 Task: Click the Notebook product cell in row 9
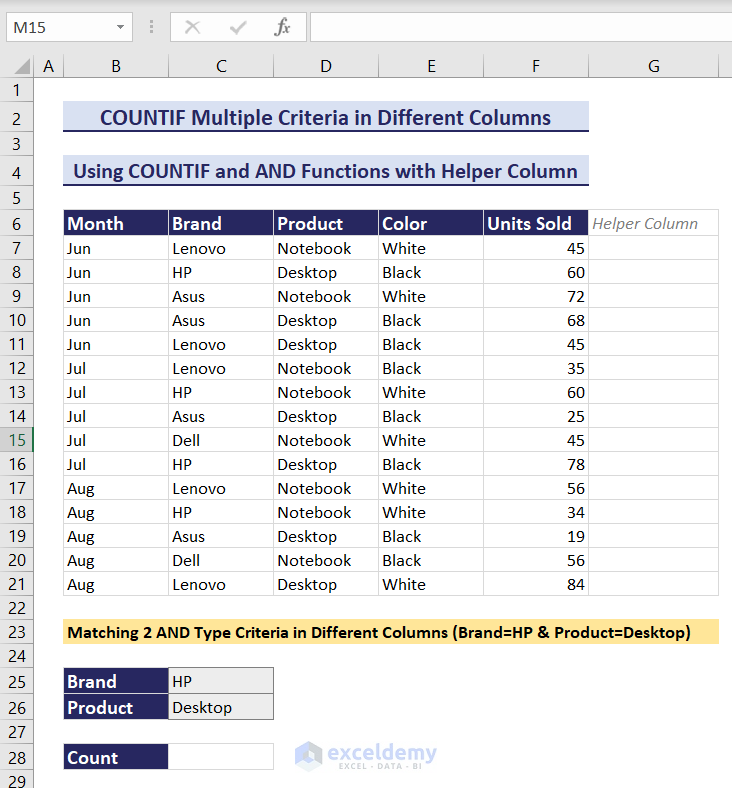click(x=326, y=296)
